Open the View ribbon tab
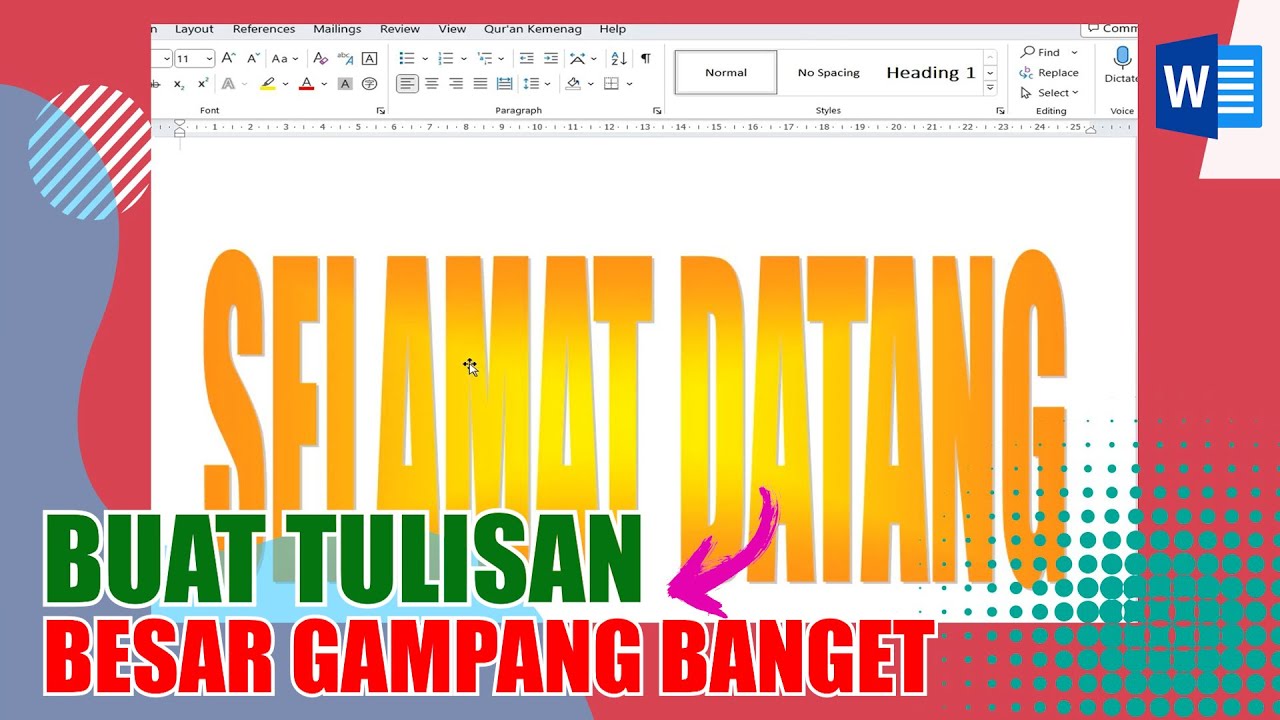The width and height of the screenshot is (1280, 720). pos(452,29)
